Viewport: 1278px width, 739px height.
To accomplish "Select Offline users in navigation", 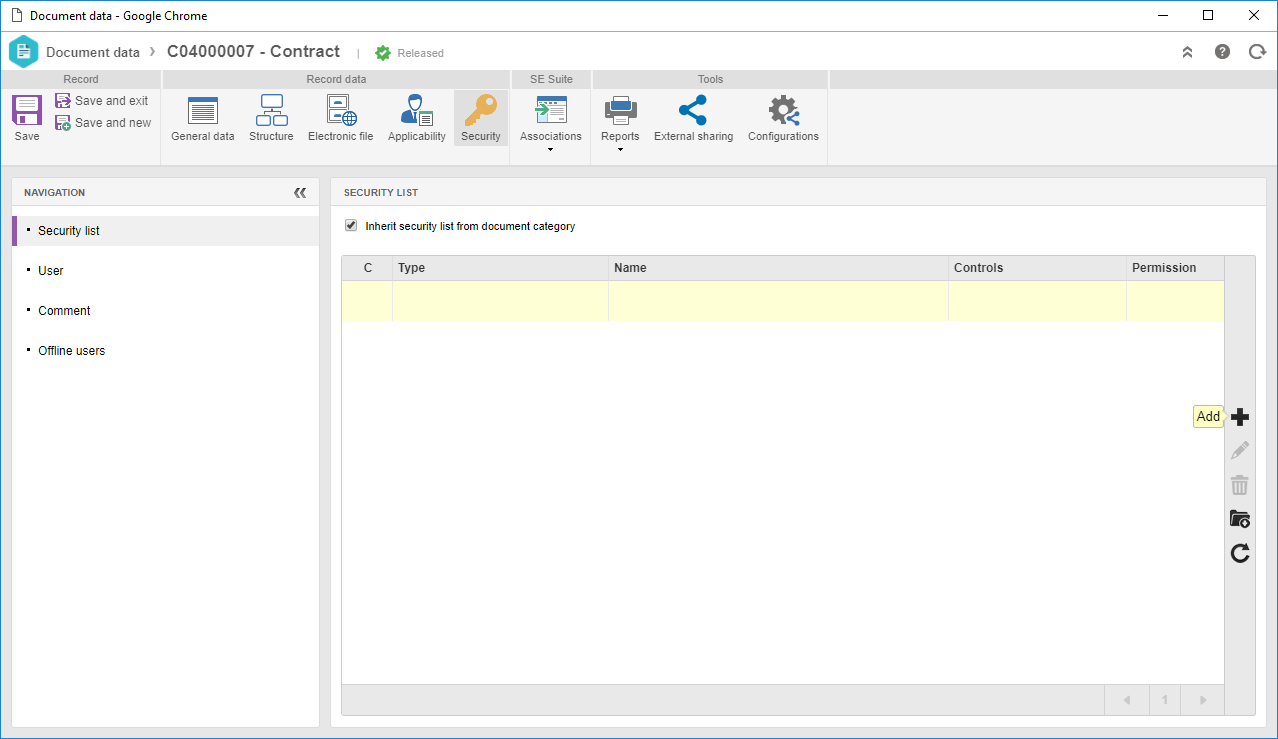I will (72, 351).
